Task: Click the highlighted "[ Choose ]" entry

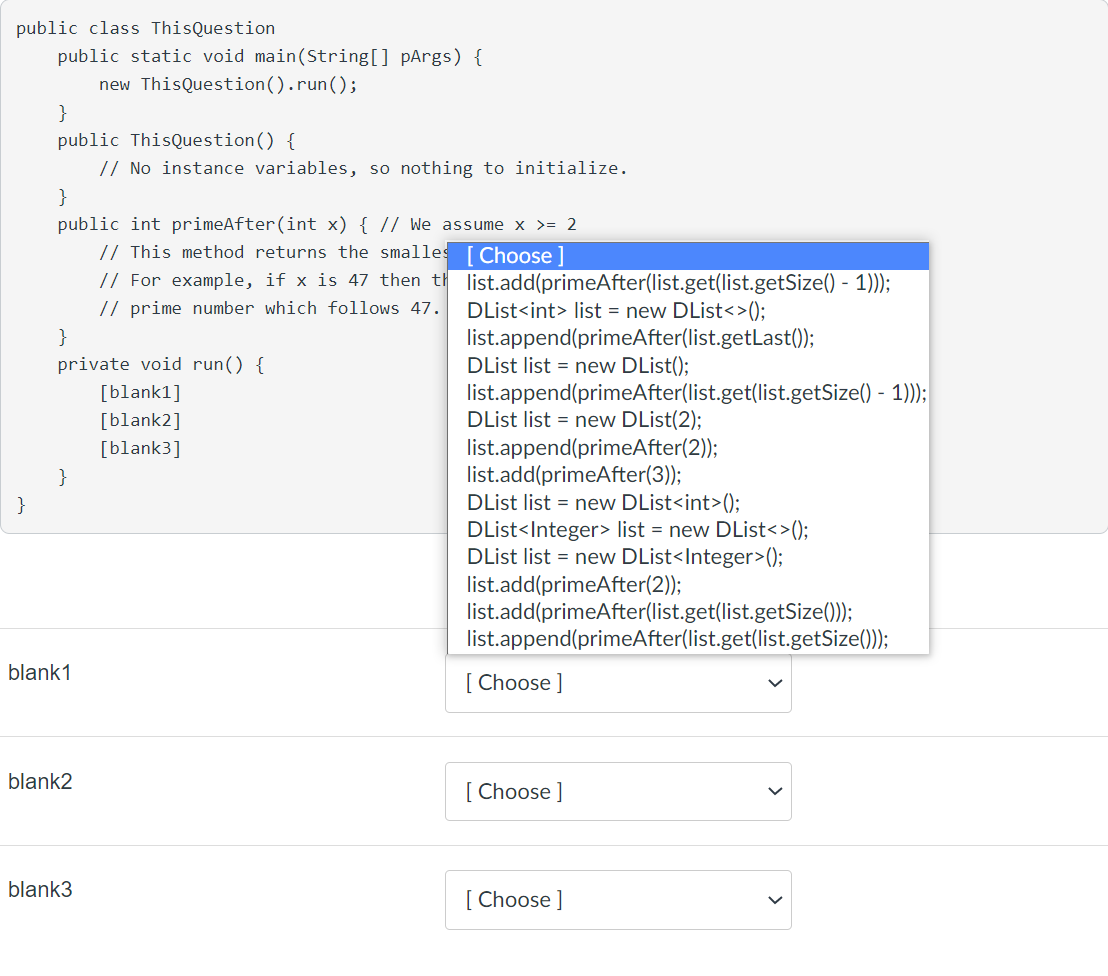Action: pos(515,256)
